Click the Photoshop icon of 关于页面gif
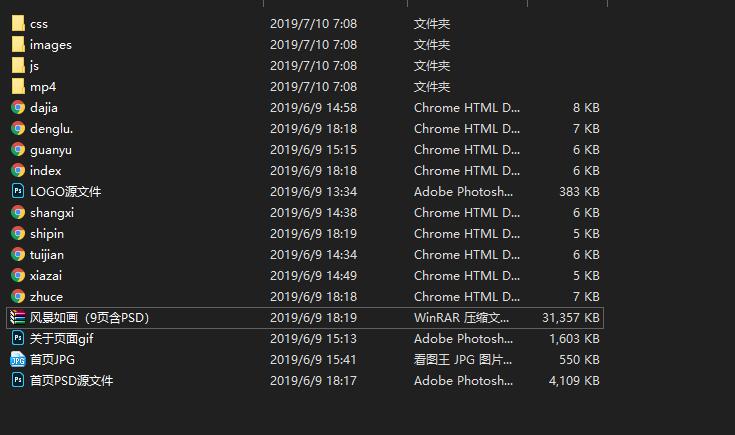This screenshot has width=735, height=435. (x=18, y=338)
